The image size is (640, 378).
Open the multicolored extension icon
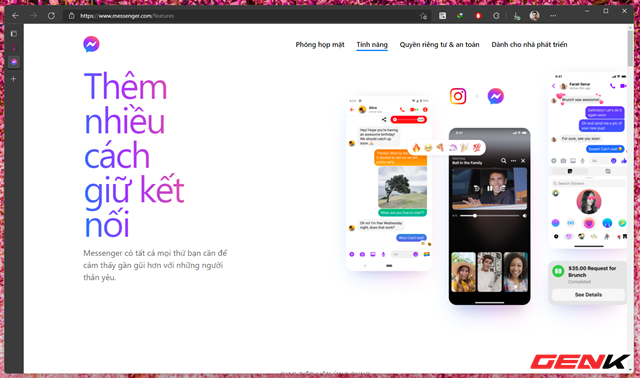(x=460, y=16)
